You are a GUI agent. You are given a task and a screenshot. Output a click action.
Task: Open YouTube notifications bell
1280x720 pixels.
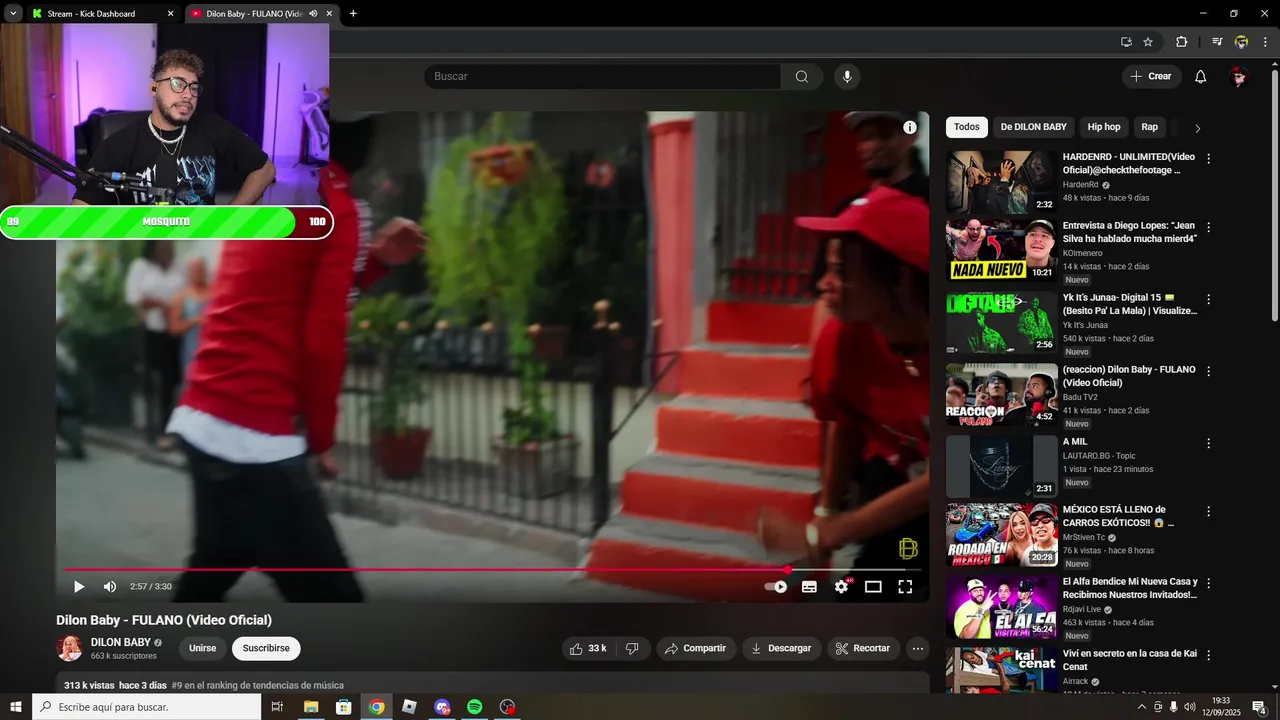[1201, 77]
